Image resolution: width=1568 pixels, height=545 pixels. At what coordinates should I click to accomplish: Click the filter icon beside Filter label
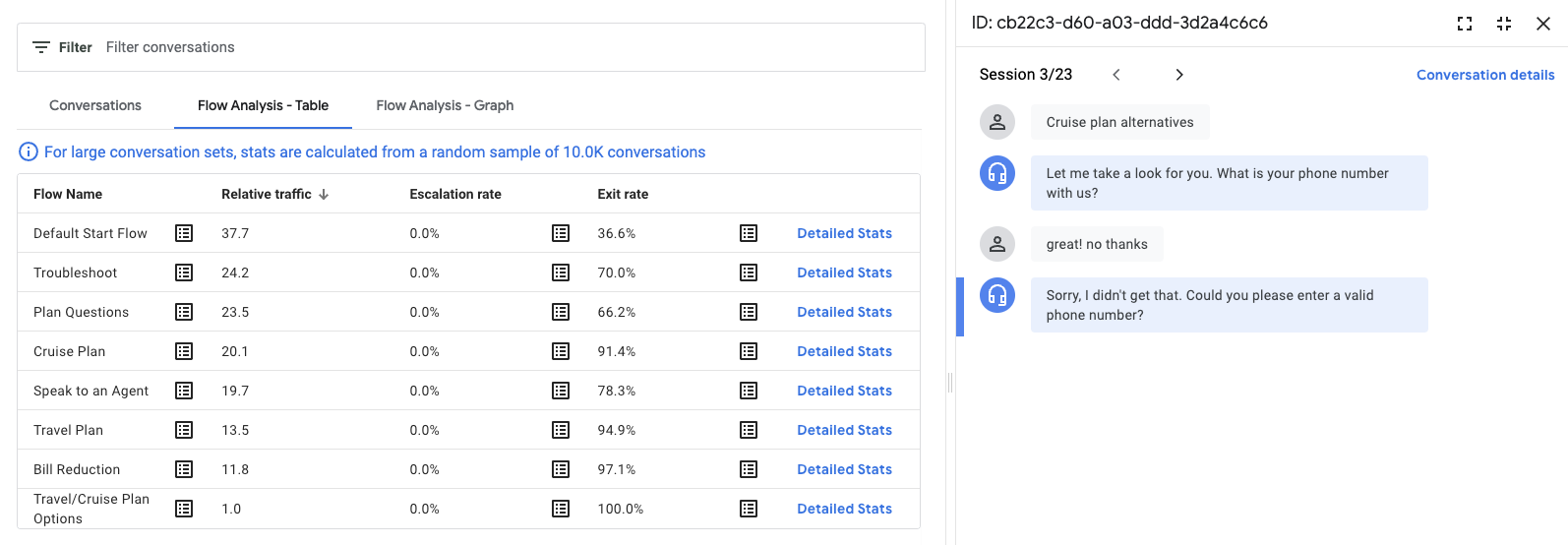pos(41,47)
